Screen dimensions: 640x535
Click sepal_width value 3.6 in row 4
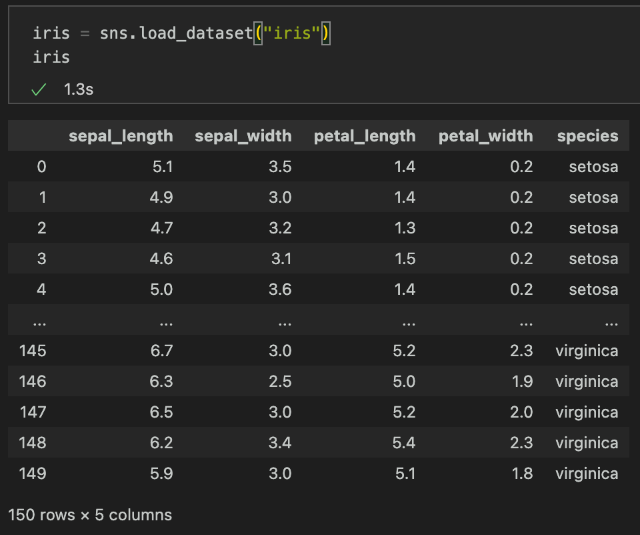280,289
